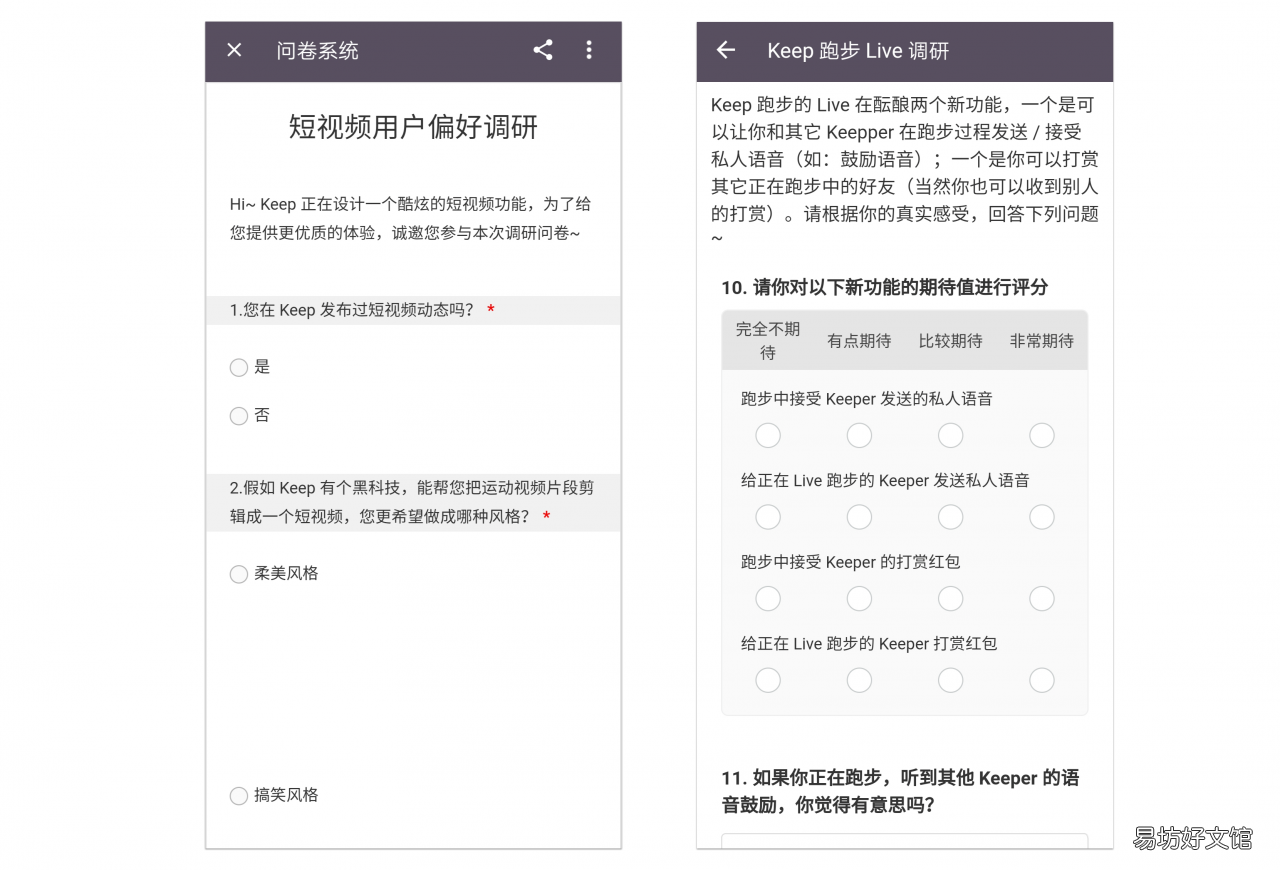This screenshot has width=1280, height=870.
Task: Choose the 搞笑风格 radio option
Action: 238,796
